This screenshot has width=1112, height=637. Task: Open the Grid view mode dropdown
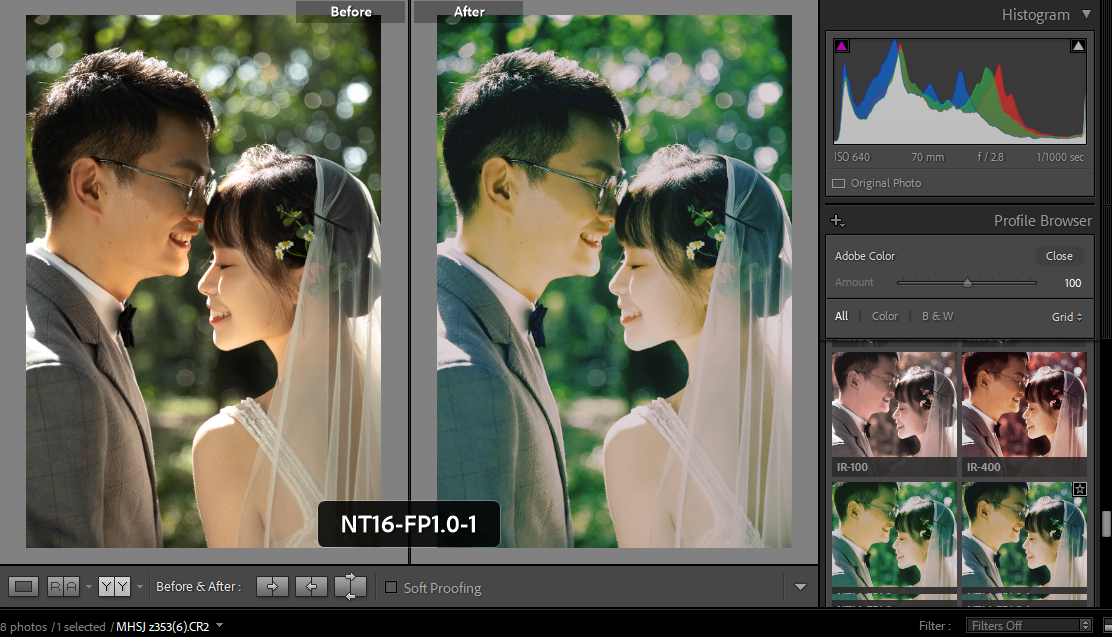point(1067,317)
